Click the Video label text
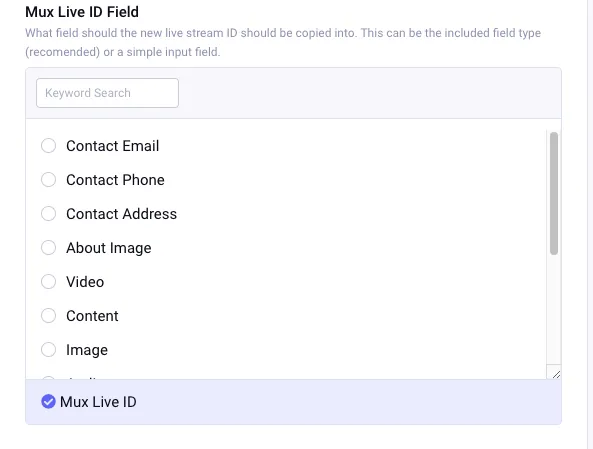 85,282
